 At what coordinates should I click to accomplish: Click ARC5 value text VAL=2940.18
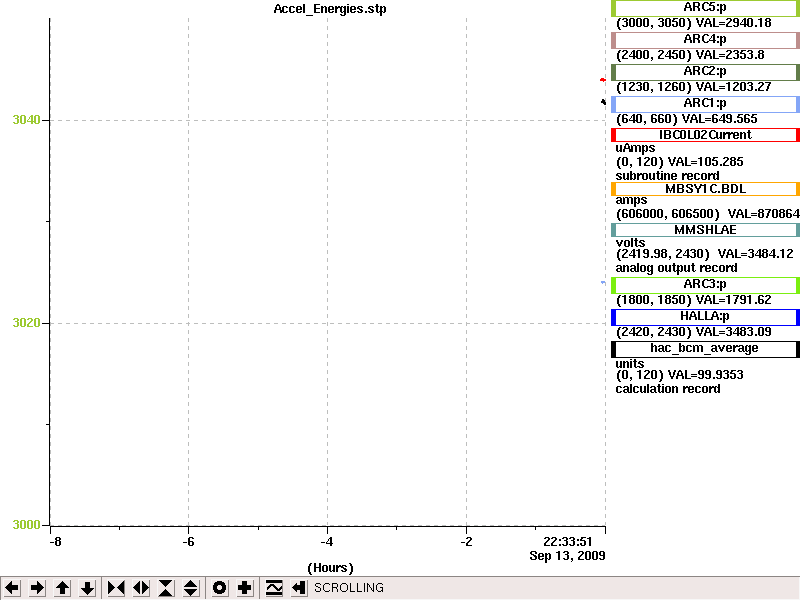tap(734, 23)
